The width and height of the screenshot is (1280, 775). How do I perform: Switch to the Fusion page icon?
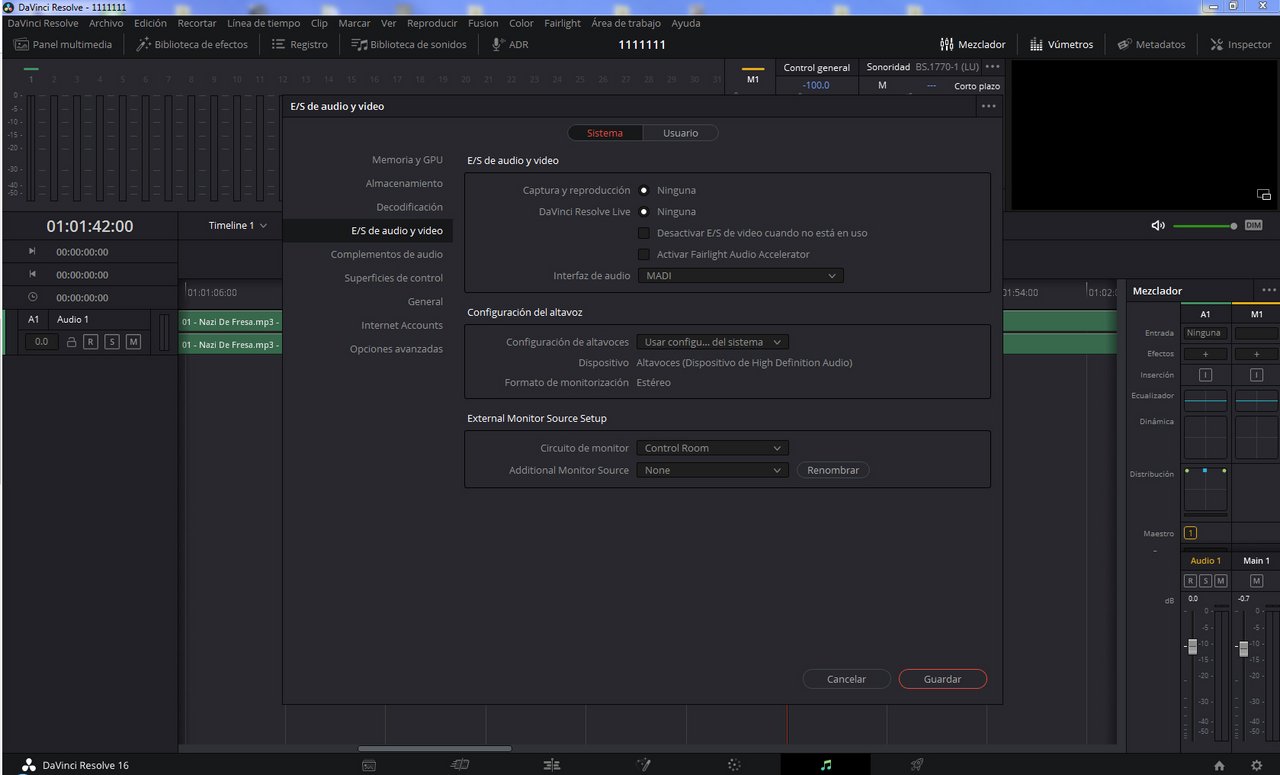pyautogui.click(x=643, y=765)
